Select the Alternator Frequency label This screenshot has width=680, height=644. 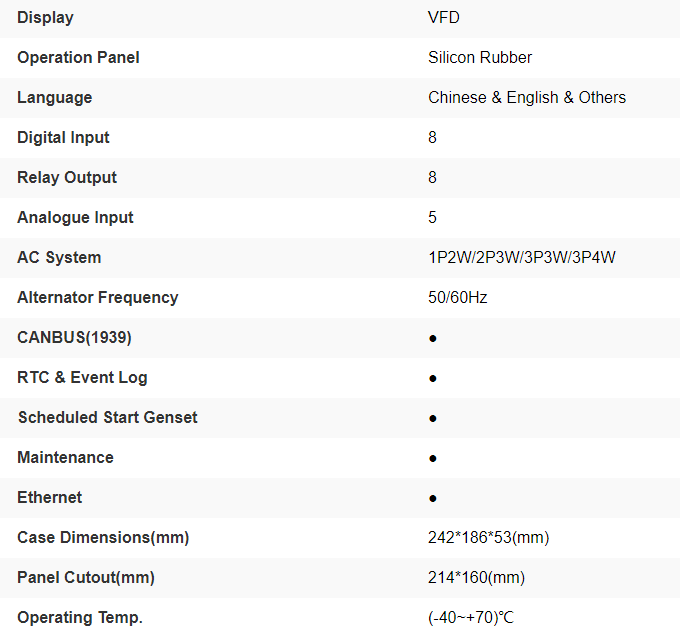point(98,297)
